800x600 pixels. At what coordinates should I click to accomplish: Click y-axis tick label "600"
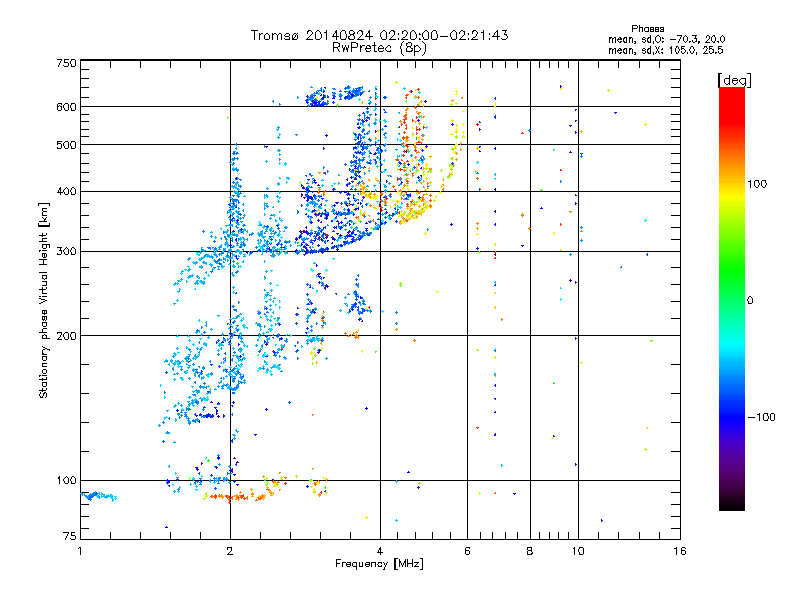click(x=66, y=107)
